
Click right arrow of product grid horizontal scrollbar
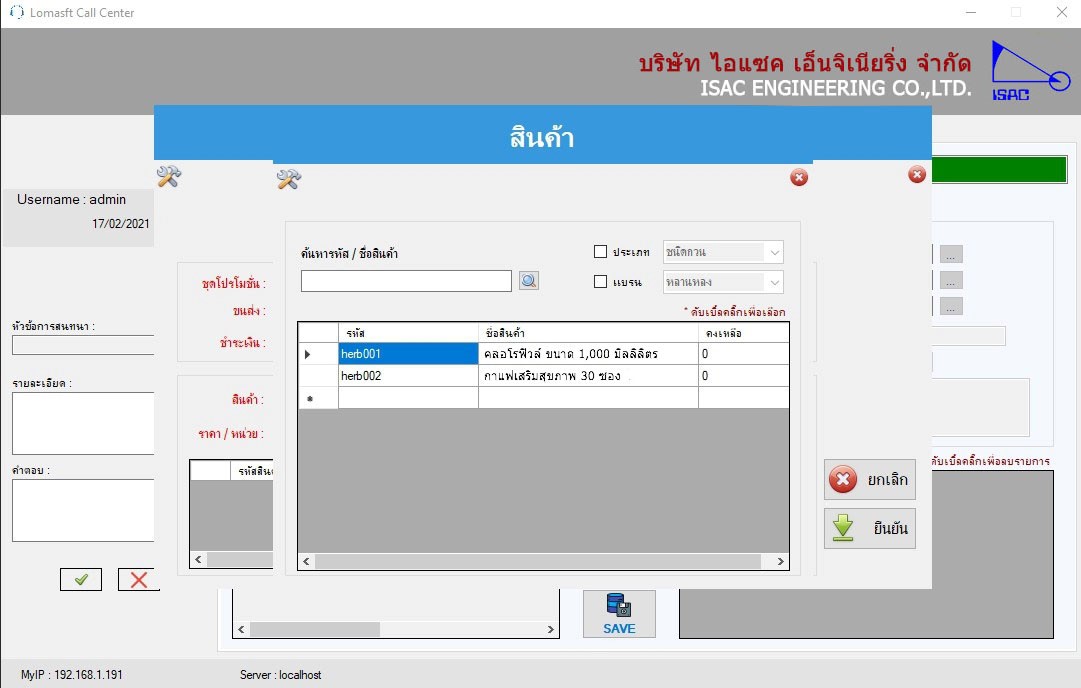780,562
